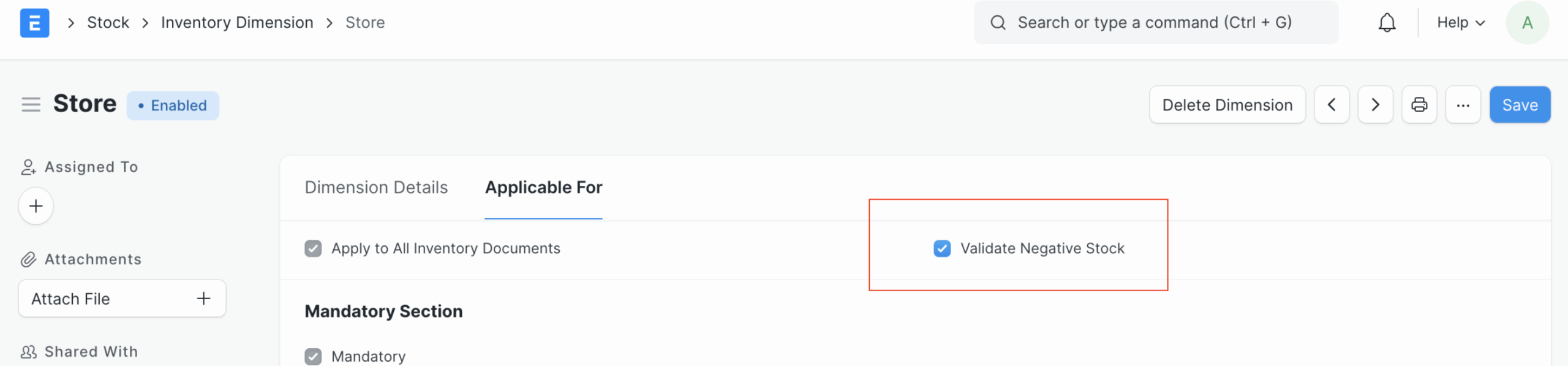Click Delete Dimension button
Screen dimensions: 1568x366
[x=1227, y=105]
